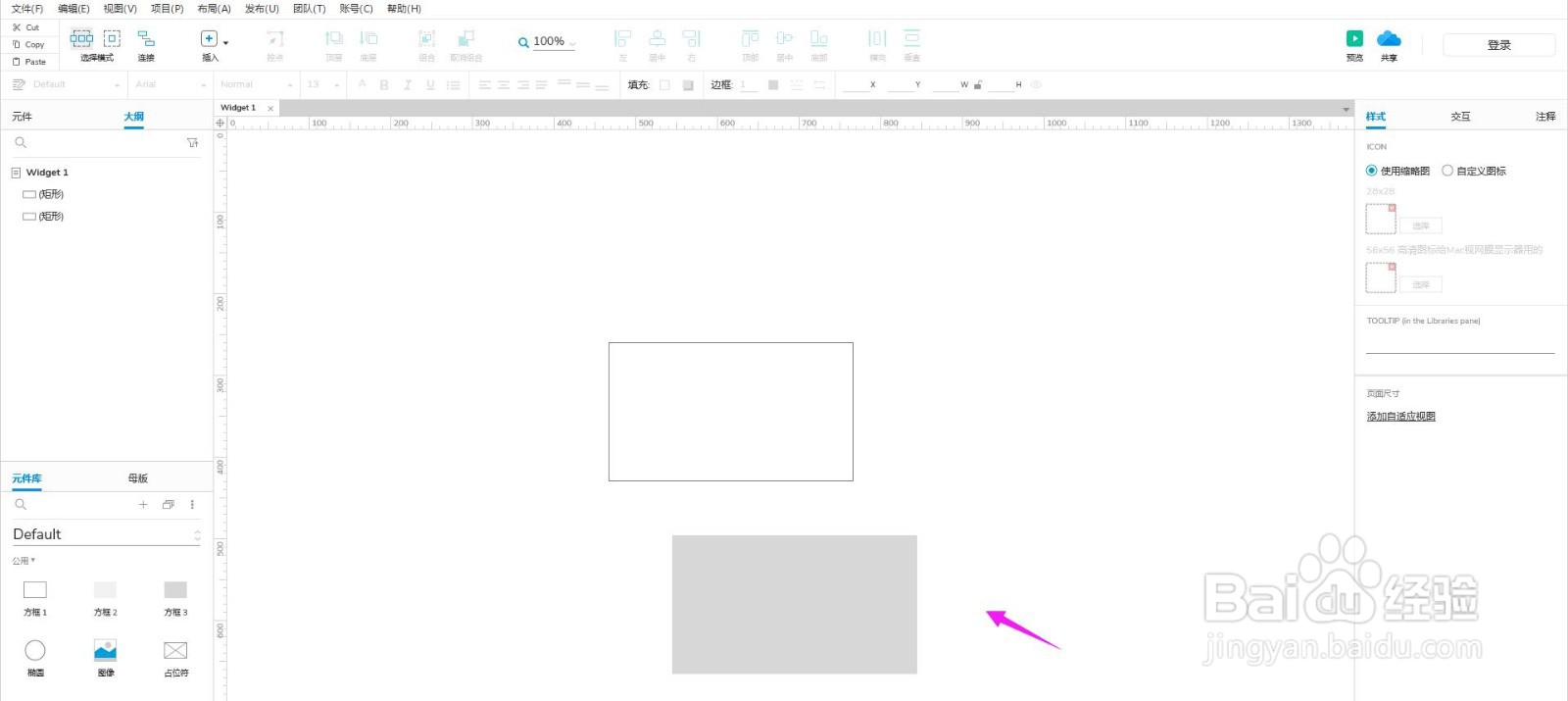The height and width of the screenshot is (701, 1568).
Task: Switch to the 元件 tab in the top-left panel
Action: coord(23,117)
